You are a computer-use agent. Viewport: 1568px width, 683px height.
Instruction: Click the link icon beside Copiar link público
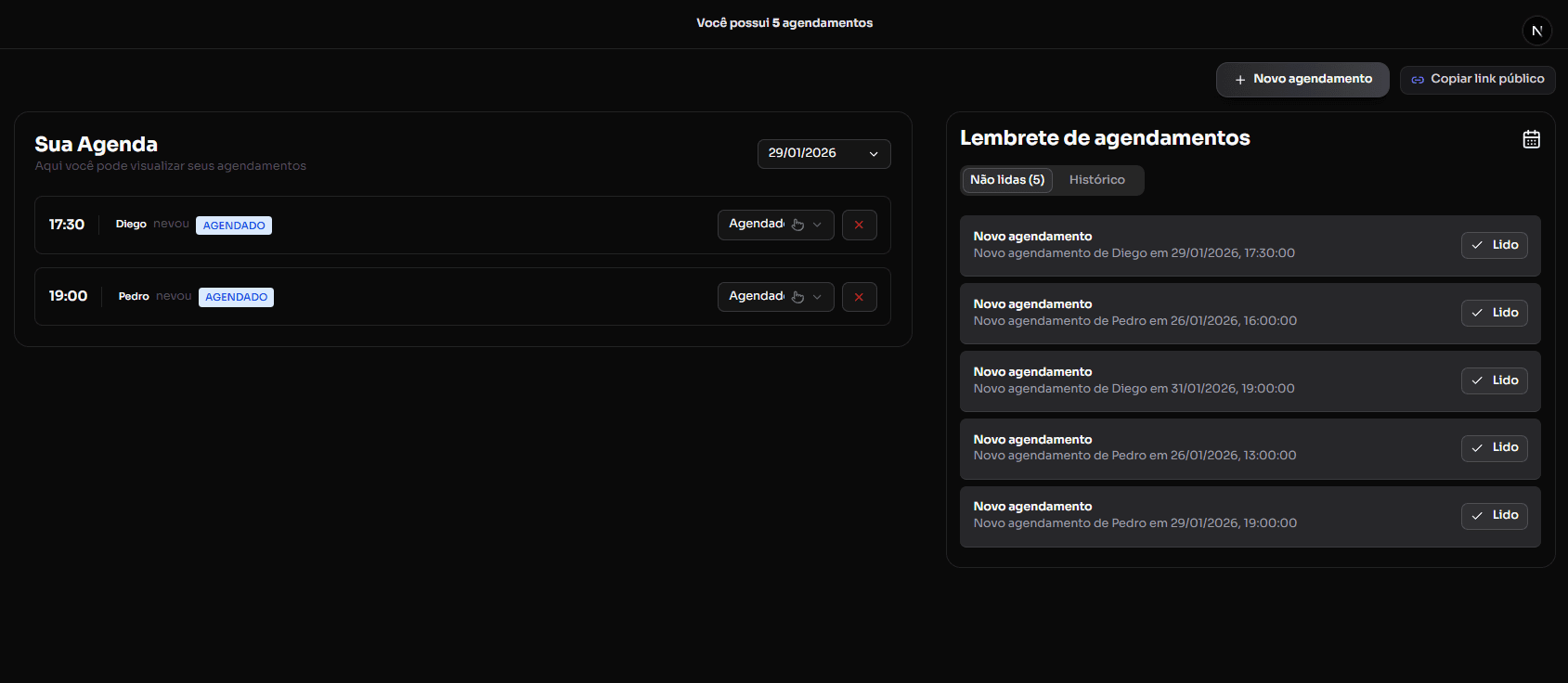1417,80
